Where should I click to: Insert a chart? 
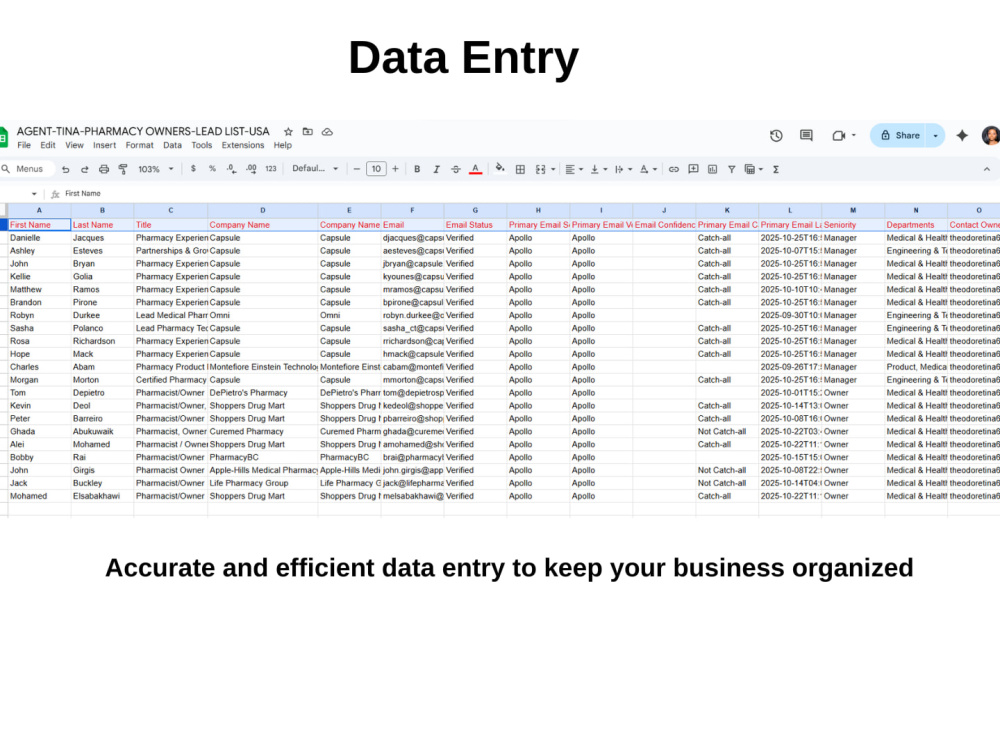pyautogui.click(x=712, y=169)
